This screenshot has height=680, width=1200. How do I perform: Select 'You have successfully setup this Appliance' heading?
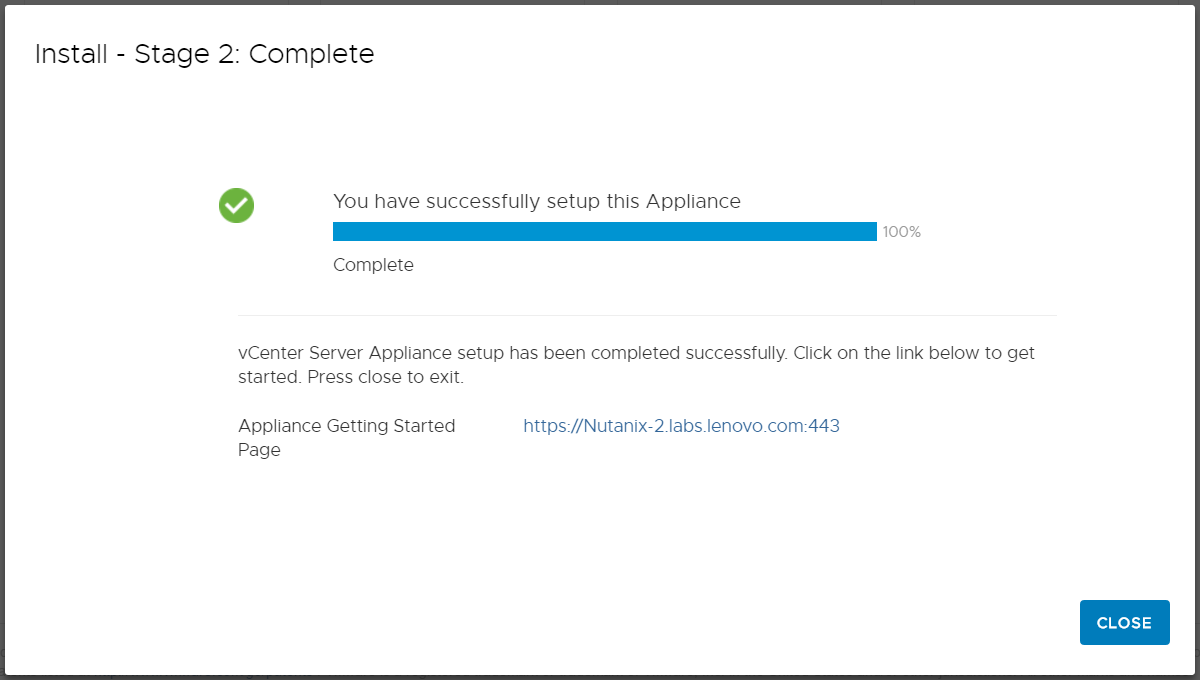(537, 202)
